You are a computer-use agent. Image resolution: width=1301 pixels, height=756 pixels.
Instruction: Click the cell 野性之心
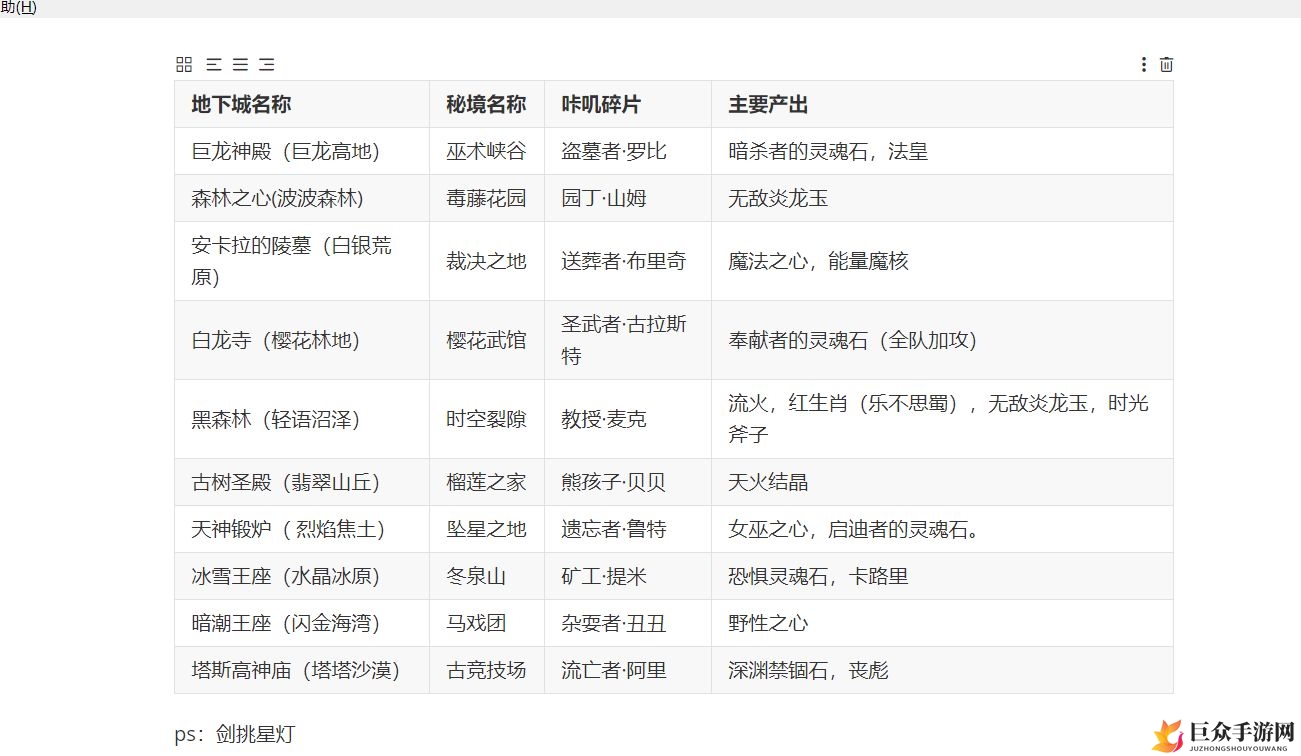[942, 623]
